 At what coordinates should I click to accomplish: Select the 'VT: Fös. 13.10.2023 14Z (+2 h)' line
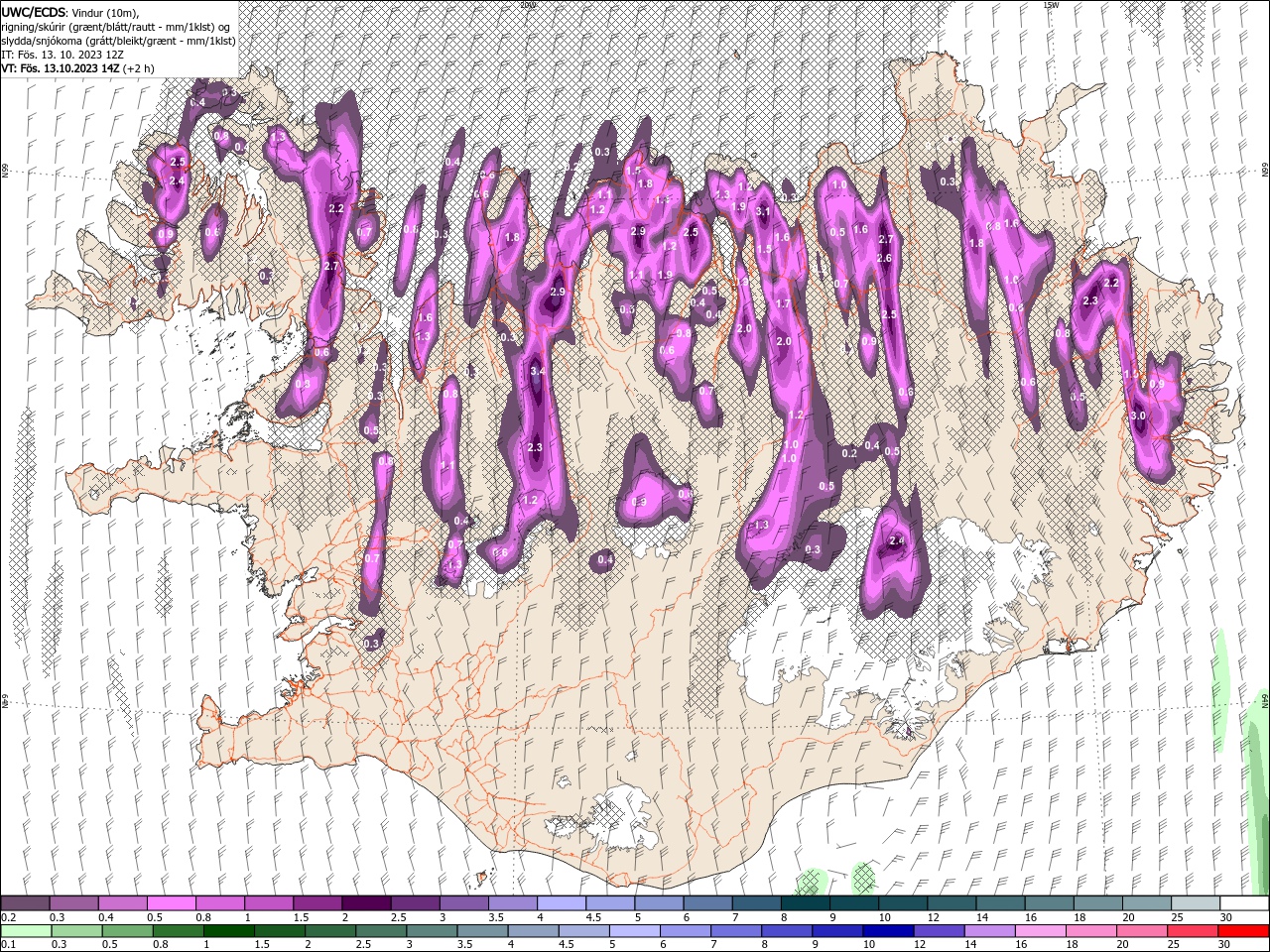pos(77,68)
